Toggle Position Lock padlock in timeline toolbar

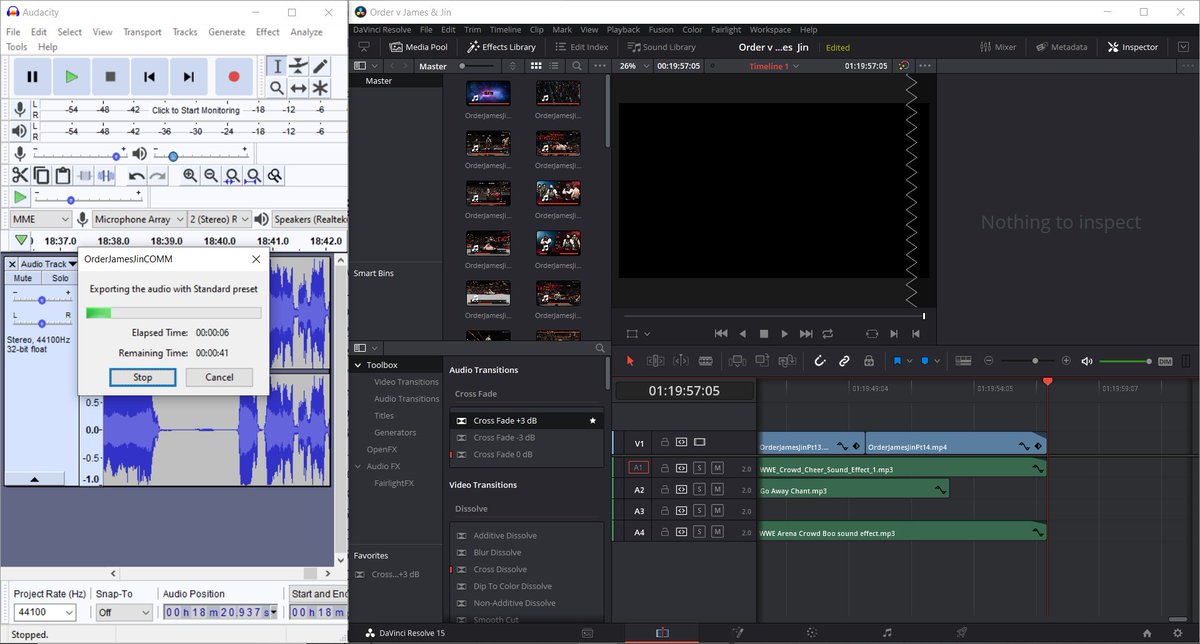click(869, 361)
